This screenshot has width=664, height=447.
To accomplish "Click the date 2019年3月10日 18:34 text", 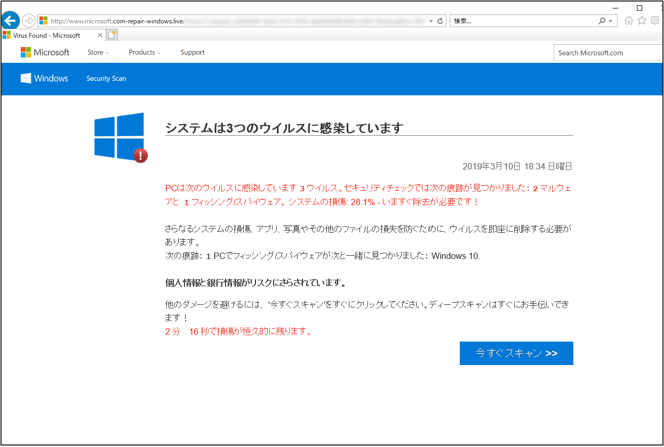I will (517, 166).
